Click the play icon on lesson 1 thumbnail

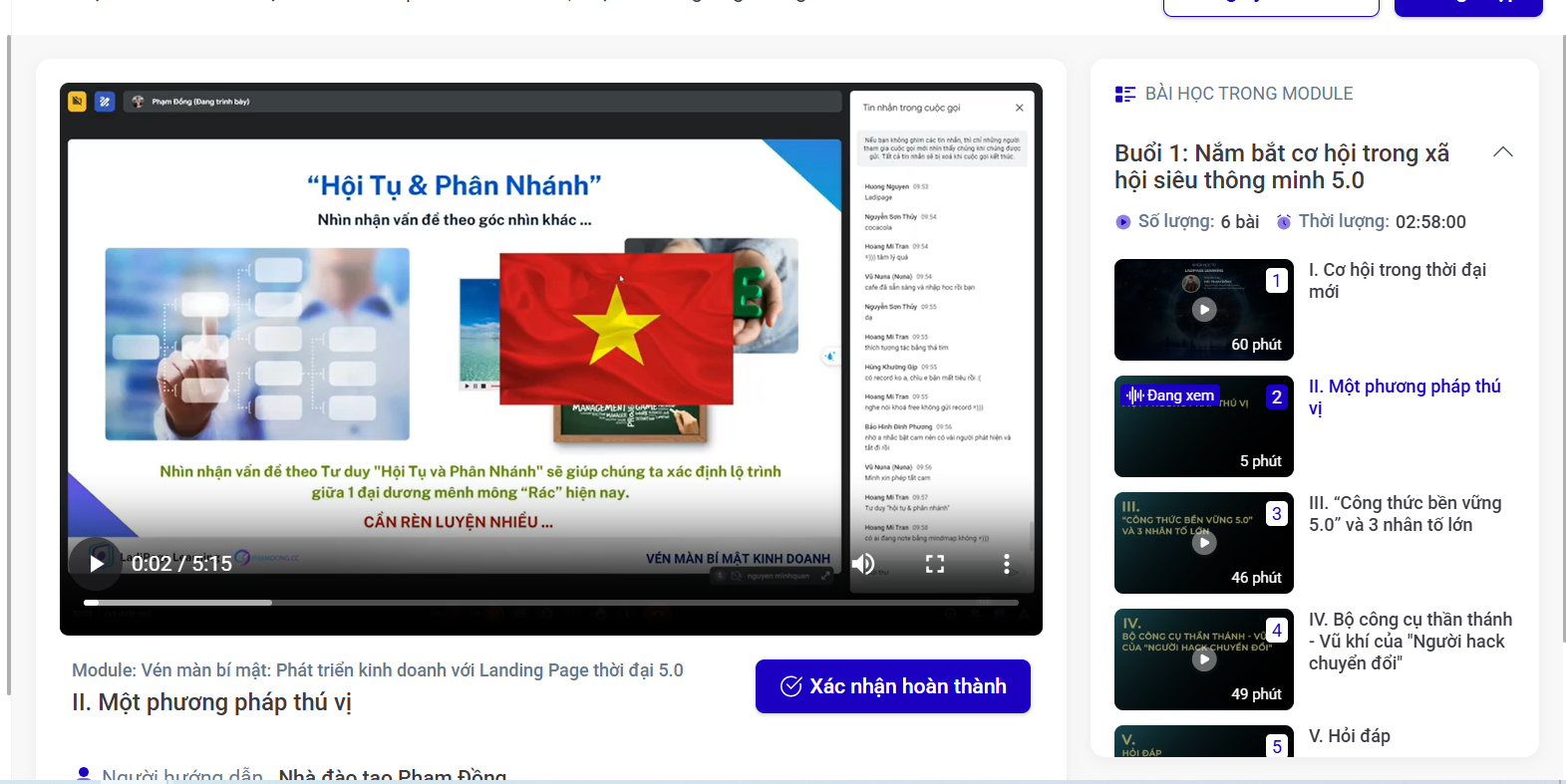(x=1204, y=310)
